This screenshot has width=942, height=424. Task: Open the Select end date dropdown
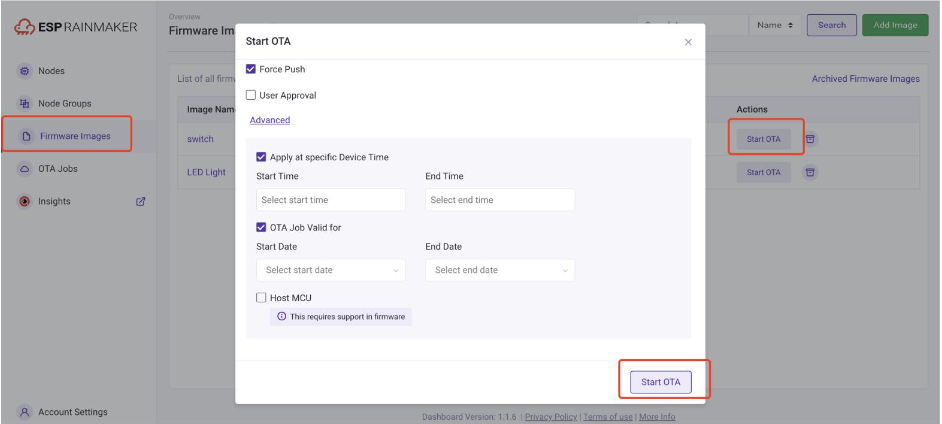500,270
